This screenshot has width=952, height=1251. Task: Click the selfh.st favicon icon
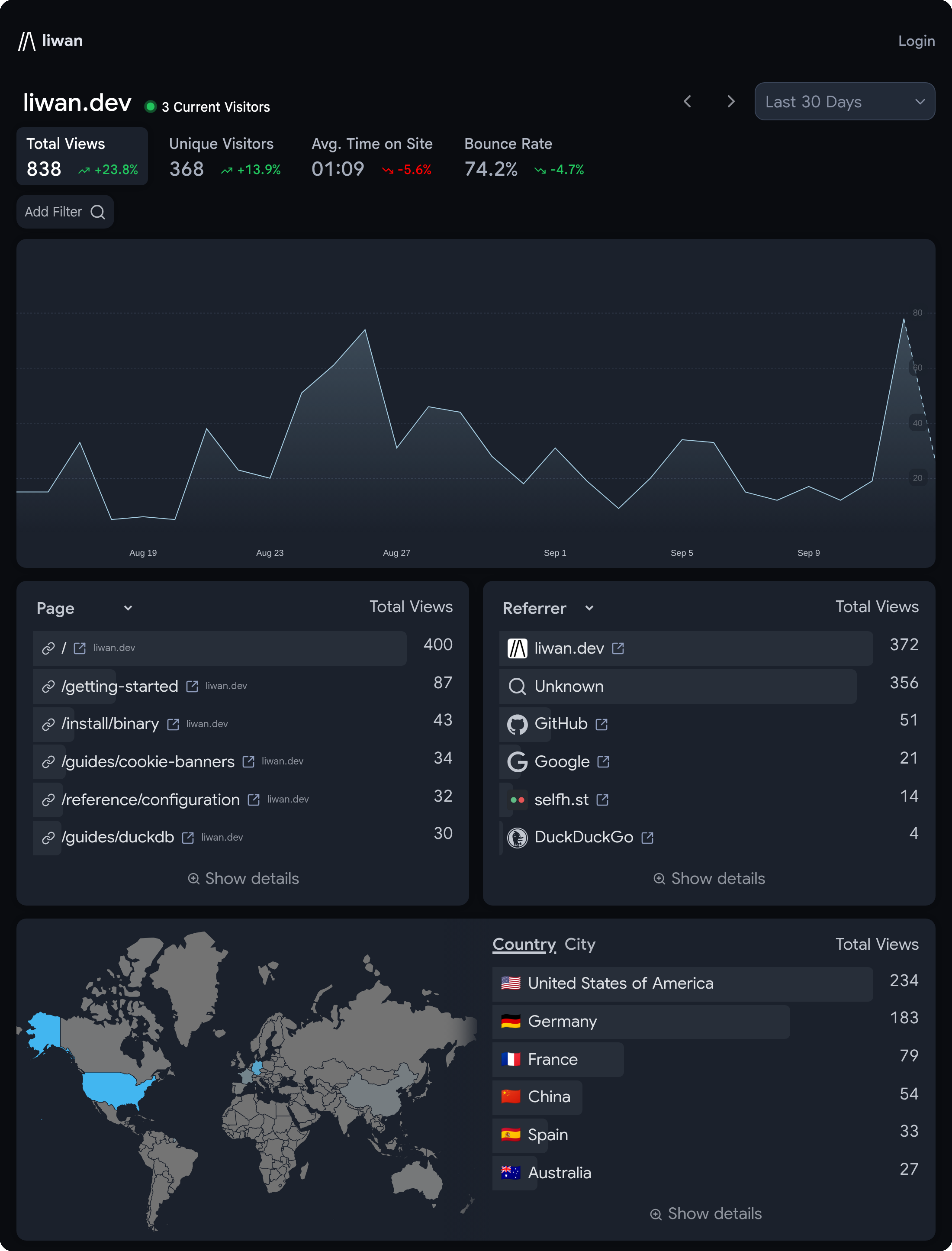click(518, 800)
